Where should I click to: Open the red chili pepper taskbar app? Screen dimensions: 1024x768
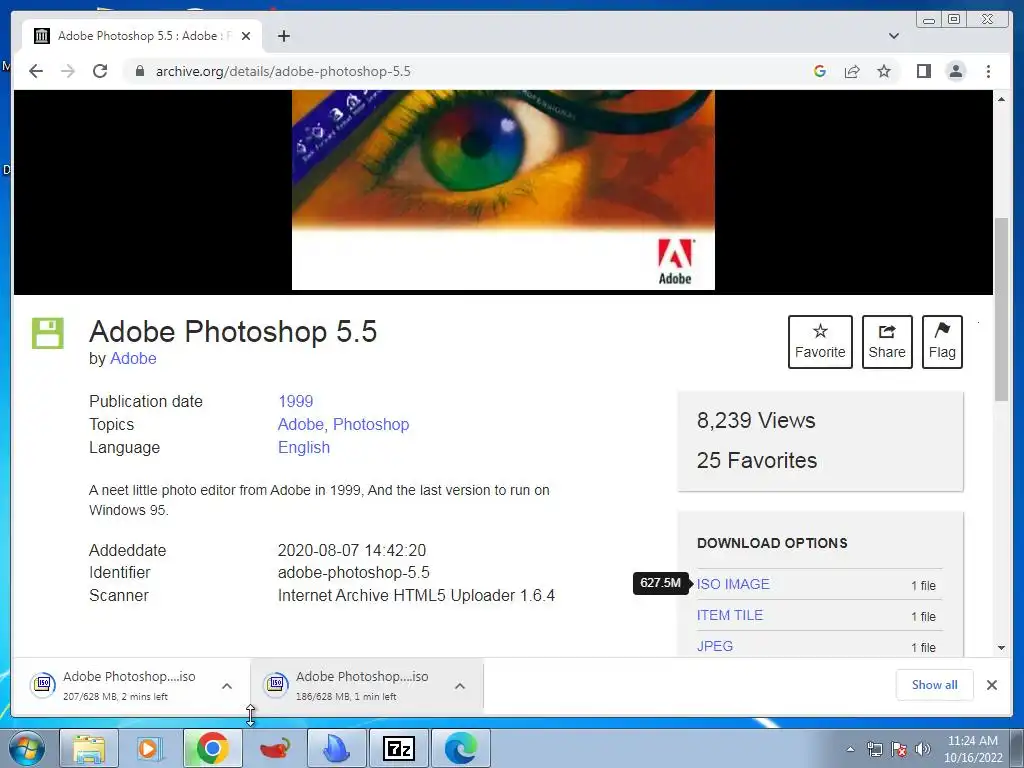(274, 748)
